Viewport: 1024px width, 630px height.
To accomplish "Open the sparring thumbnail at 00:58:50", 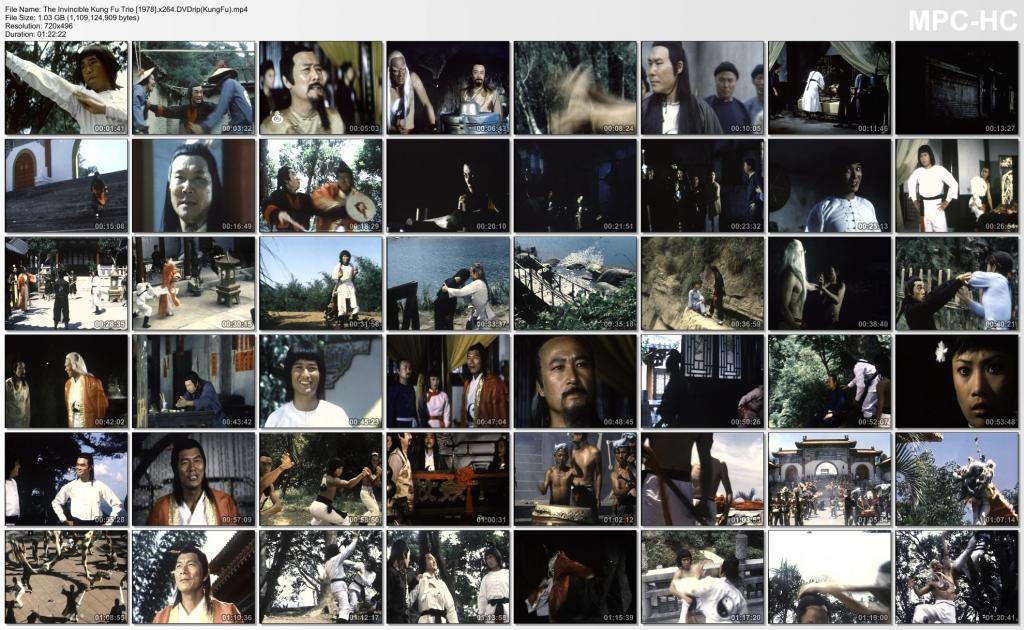I will pos(321,479).
